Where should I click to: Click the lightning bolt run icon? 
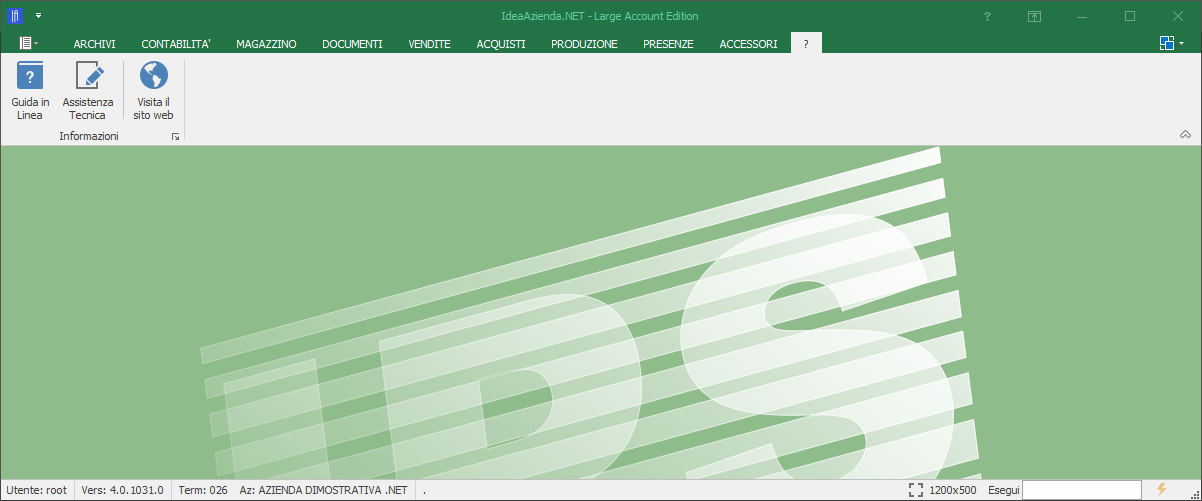coord(1161,489)
